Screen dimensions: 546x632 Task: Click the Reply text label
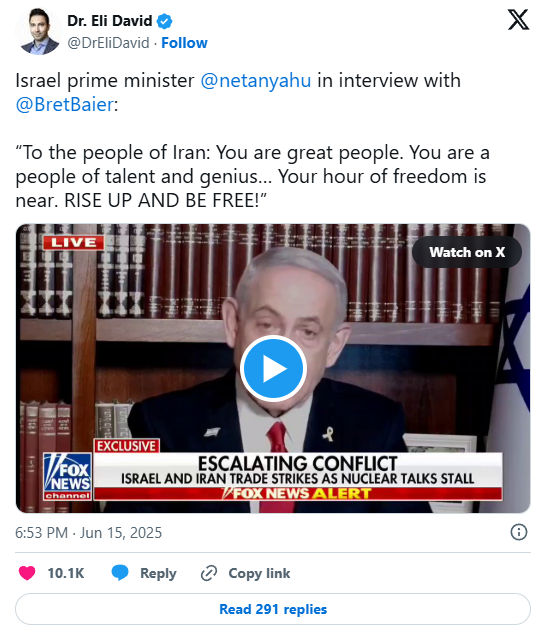158,573
